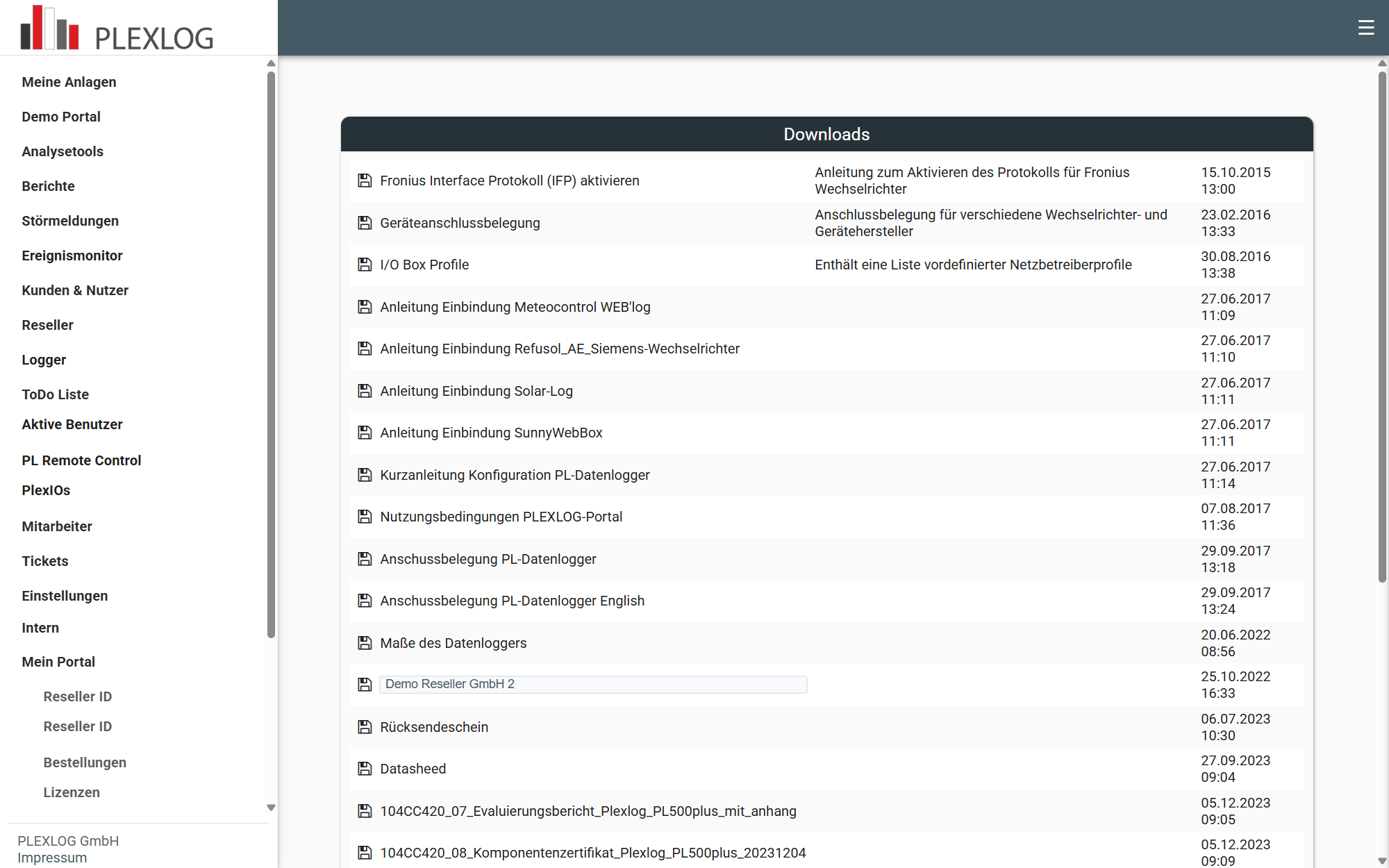Image resolution: width=1389 pixels, height=868 pixels.
Task: Navigate to Kunden & Nutzer
Action: [75, 290]
